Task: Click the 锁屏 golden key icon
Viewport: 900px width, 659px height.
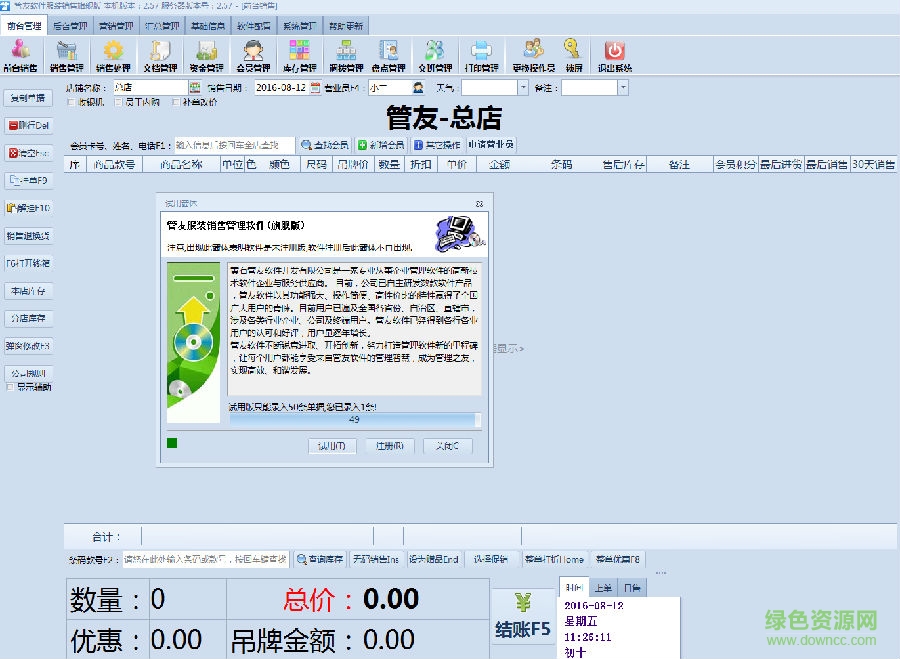Action: 573,55
